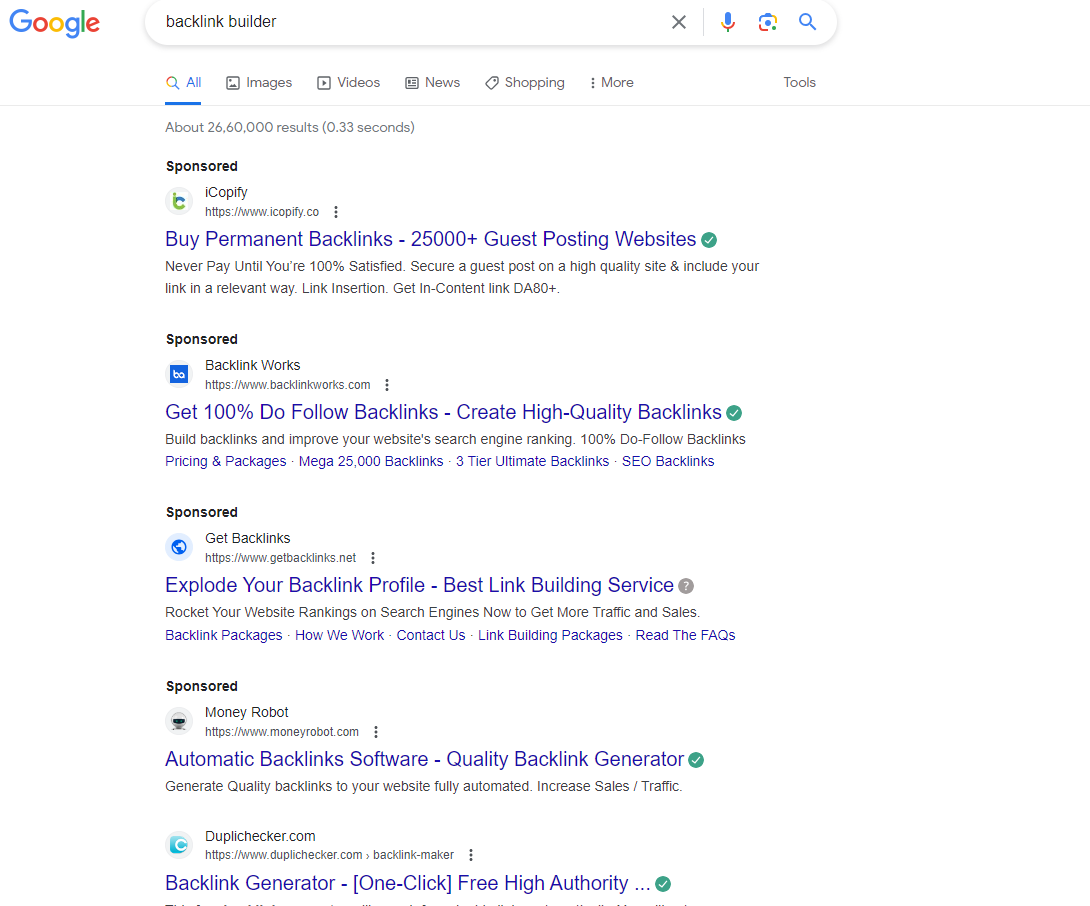
Task: Open 'Explode Your Backlink Profile' headline
Action: pos(419,585)
